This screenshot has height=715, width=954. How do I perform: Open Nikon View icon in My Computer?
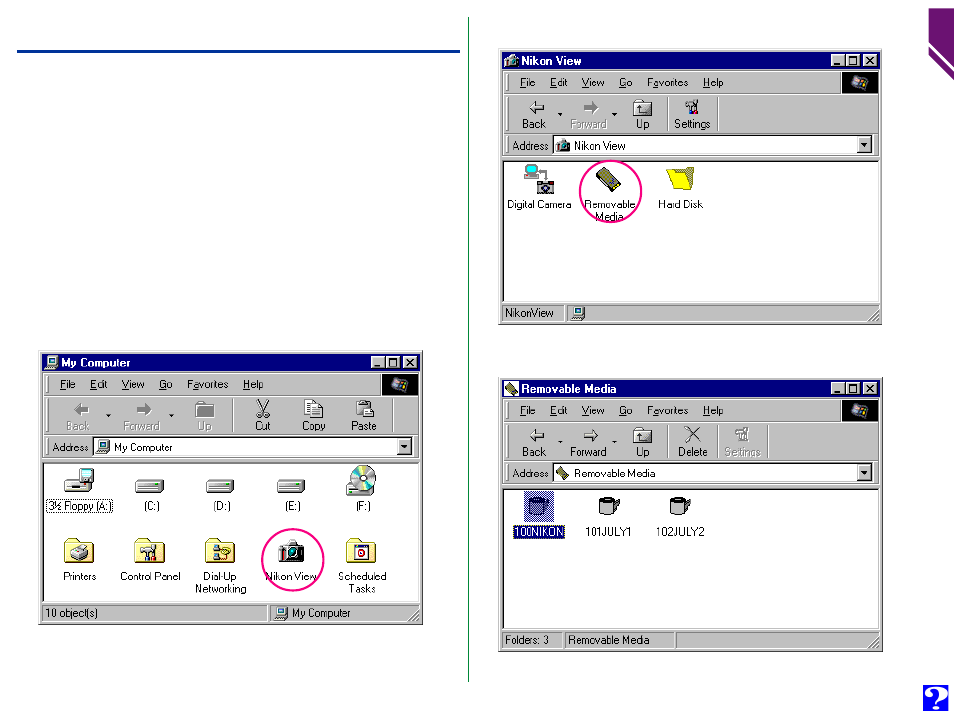tap(291, 552)
